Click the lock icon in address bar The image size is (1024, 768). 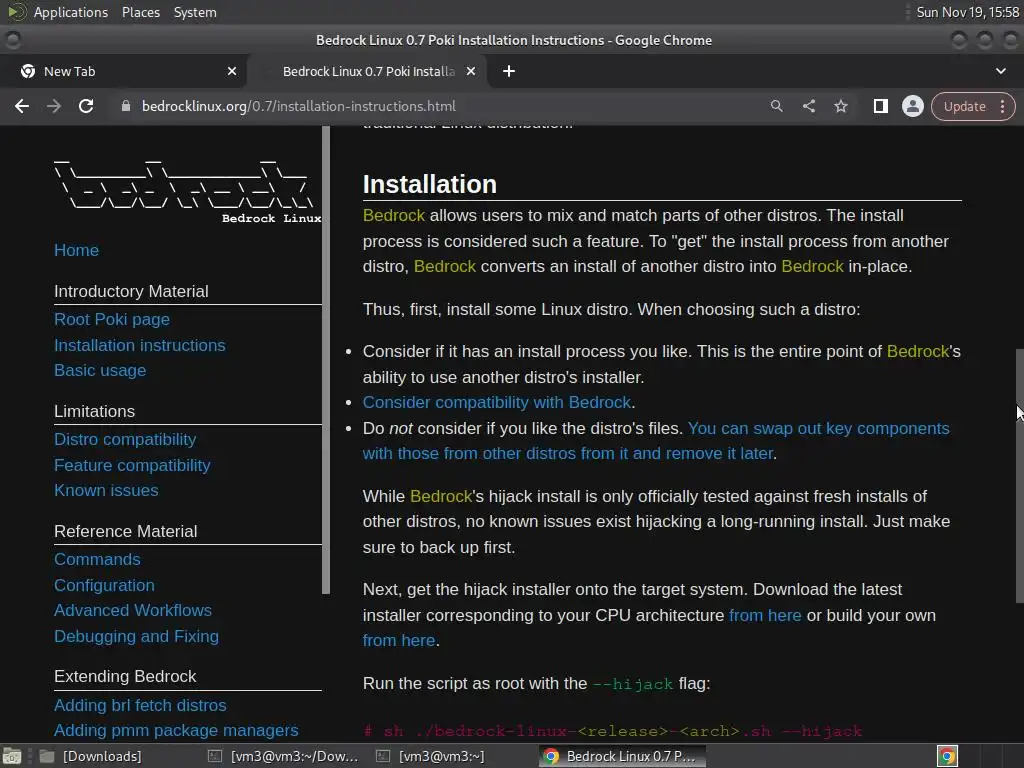pyautogui.click(x=126, y=106)
